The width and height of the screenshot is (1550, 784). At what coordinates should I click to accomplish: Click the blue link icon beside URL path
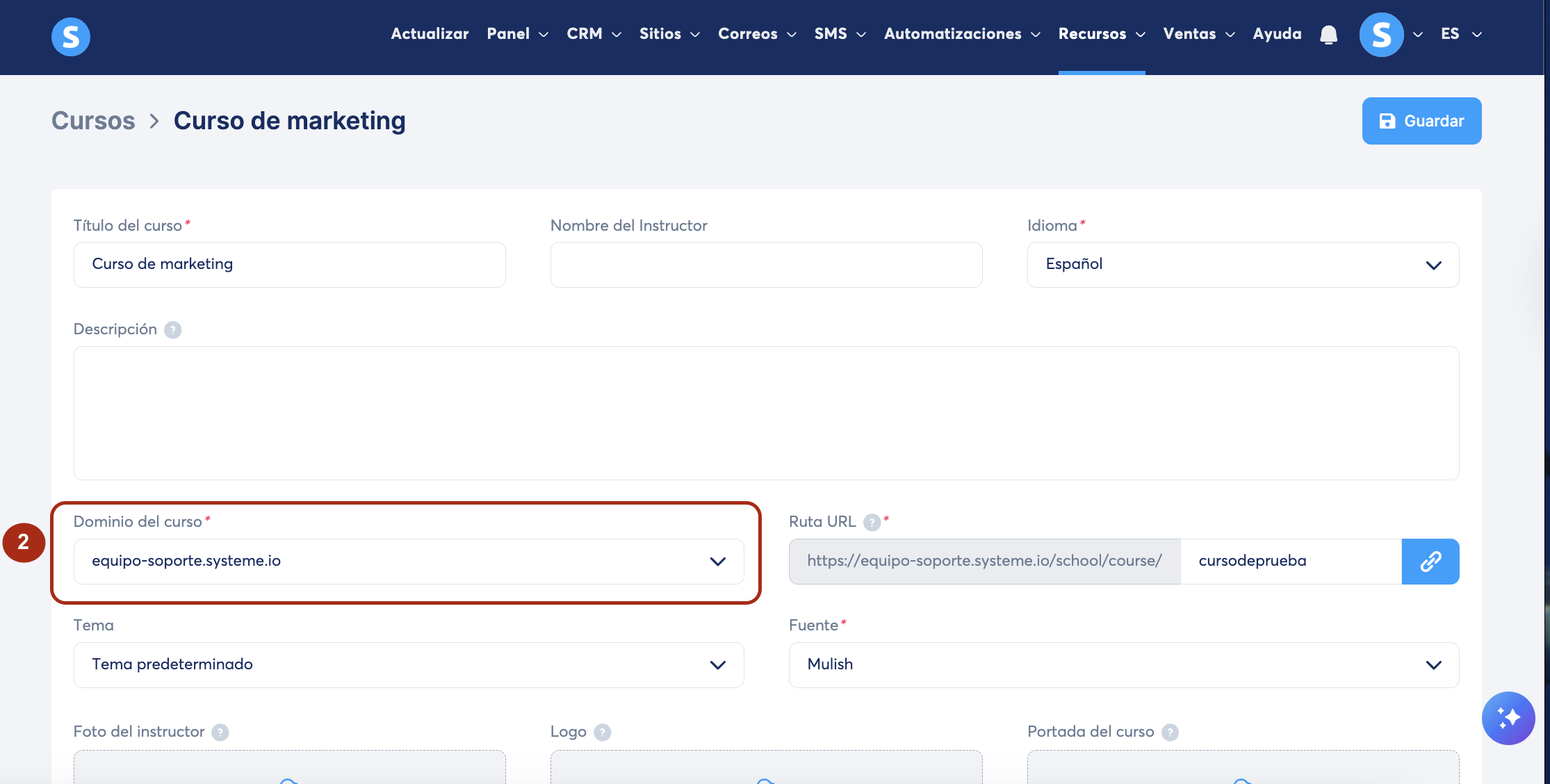pyautogui.click(x=1430, y=561)
